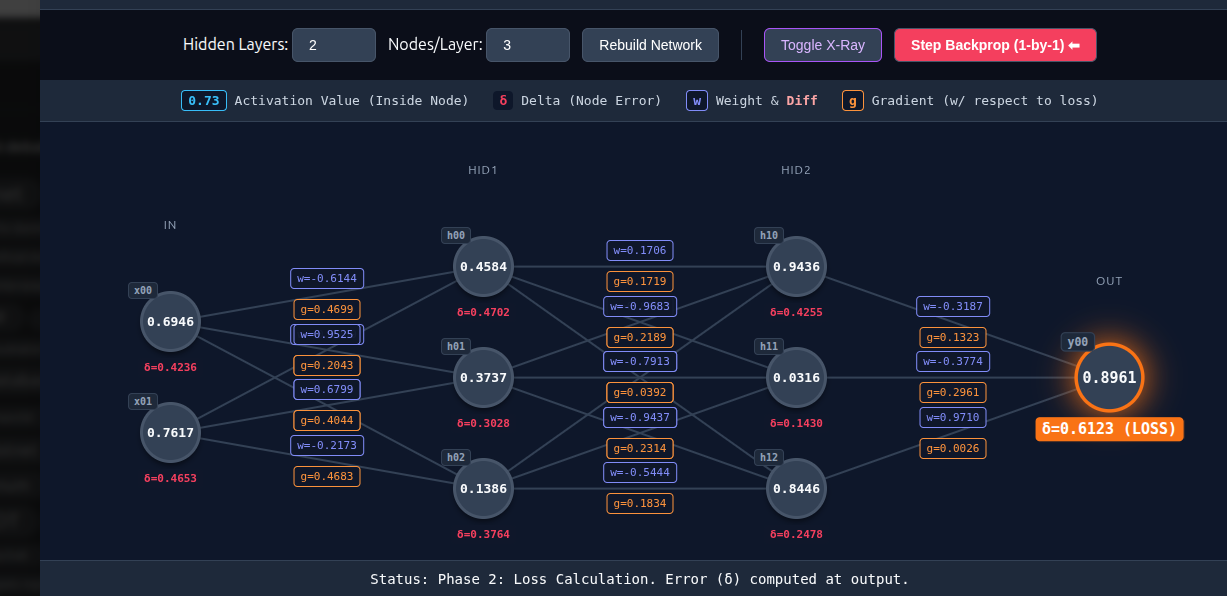Click the g gradient legend icon
This screenshot has height=596, width=1227.
click(x=853, y=101)
